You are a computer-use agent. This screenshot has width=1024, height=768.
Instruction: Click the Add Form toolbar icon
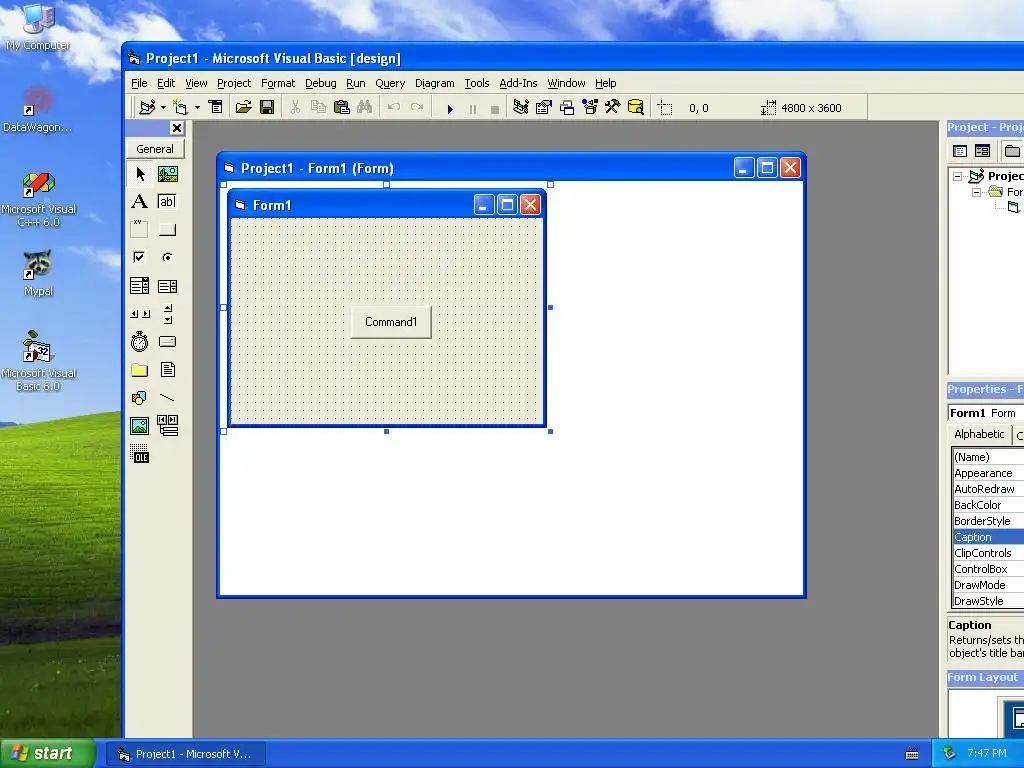(180, 107)
